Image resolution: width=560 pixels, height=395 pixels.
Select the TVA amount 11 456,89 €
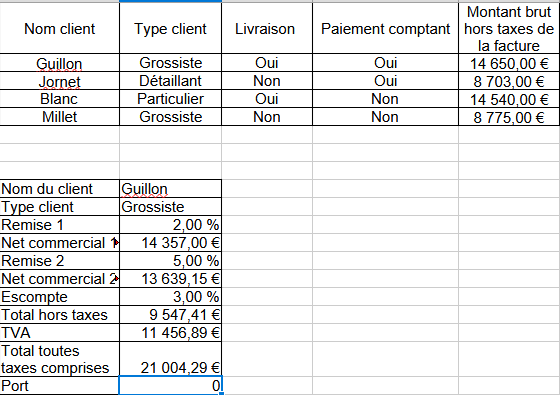170,332
